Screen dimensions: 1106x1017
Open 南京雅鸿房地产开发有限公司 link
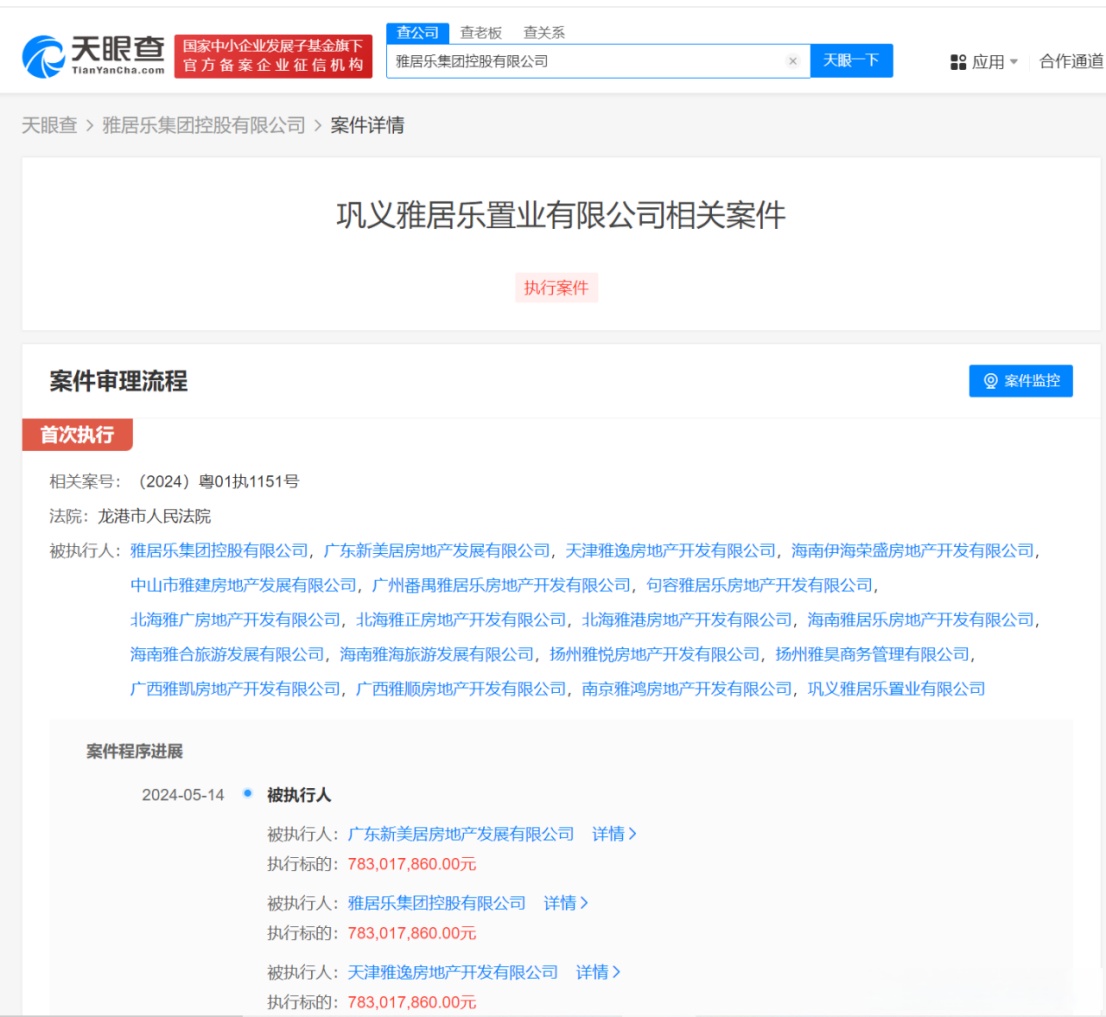[686, 689]
